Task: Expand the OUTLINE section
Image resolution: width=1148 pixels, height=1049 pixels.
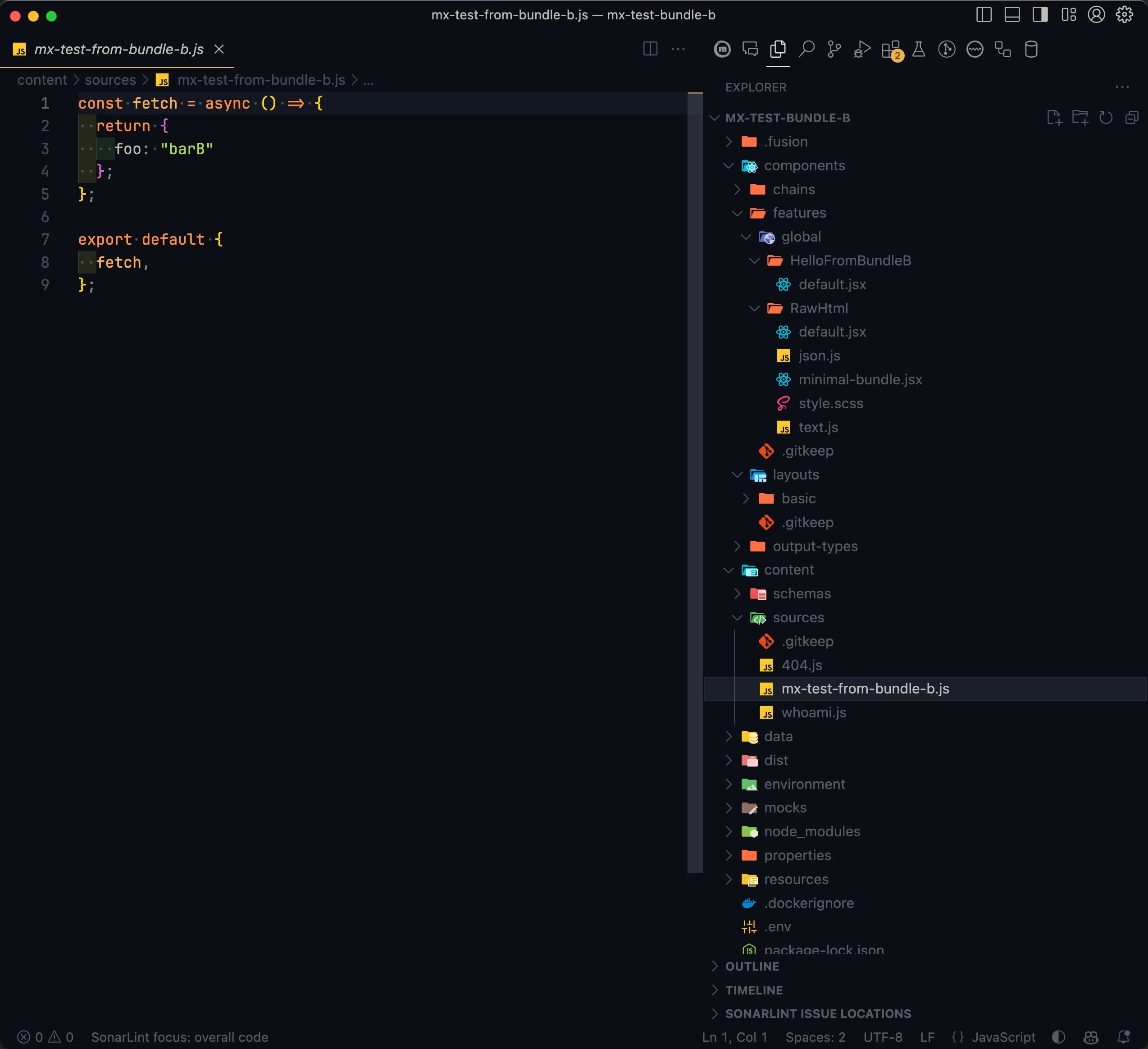Action: pos(925,967)
